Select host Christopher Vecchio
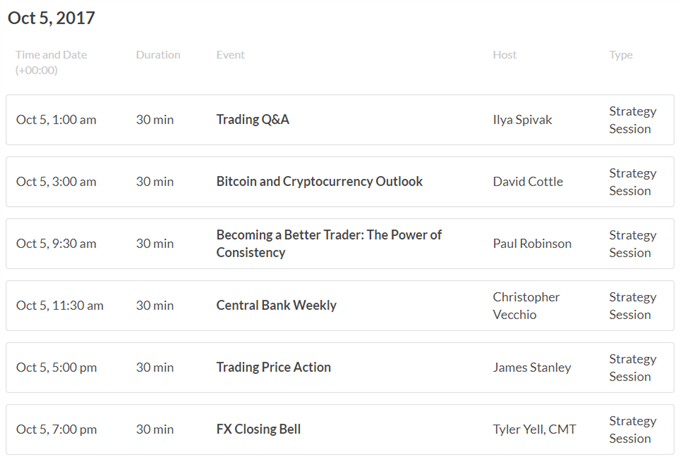This screenshot has width=680, height=461. 526,305
